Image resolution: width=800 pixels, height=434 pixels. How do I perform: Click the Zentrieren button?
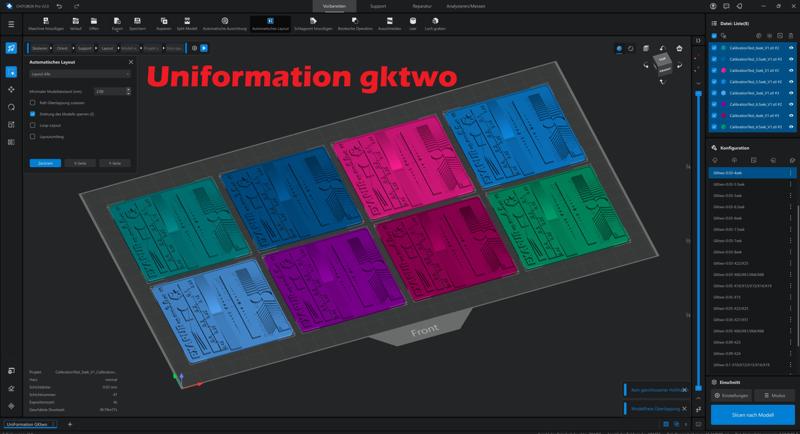tap(44, 162)
